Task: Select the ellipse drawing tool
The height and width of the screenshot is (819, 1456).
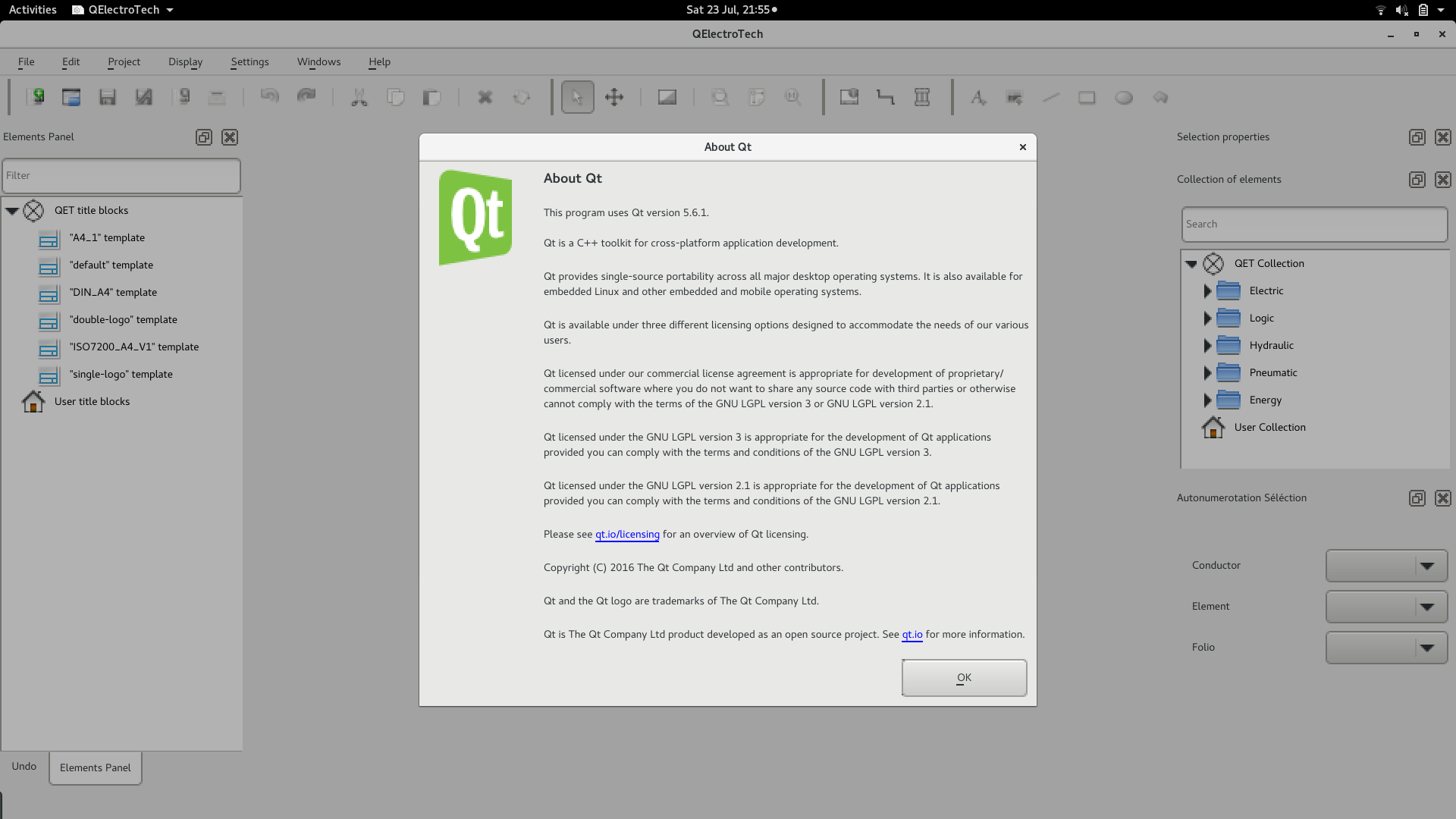Action: (1123, 97)
